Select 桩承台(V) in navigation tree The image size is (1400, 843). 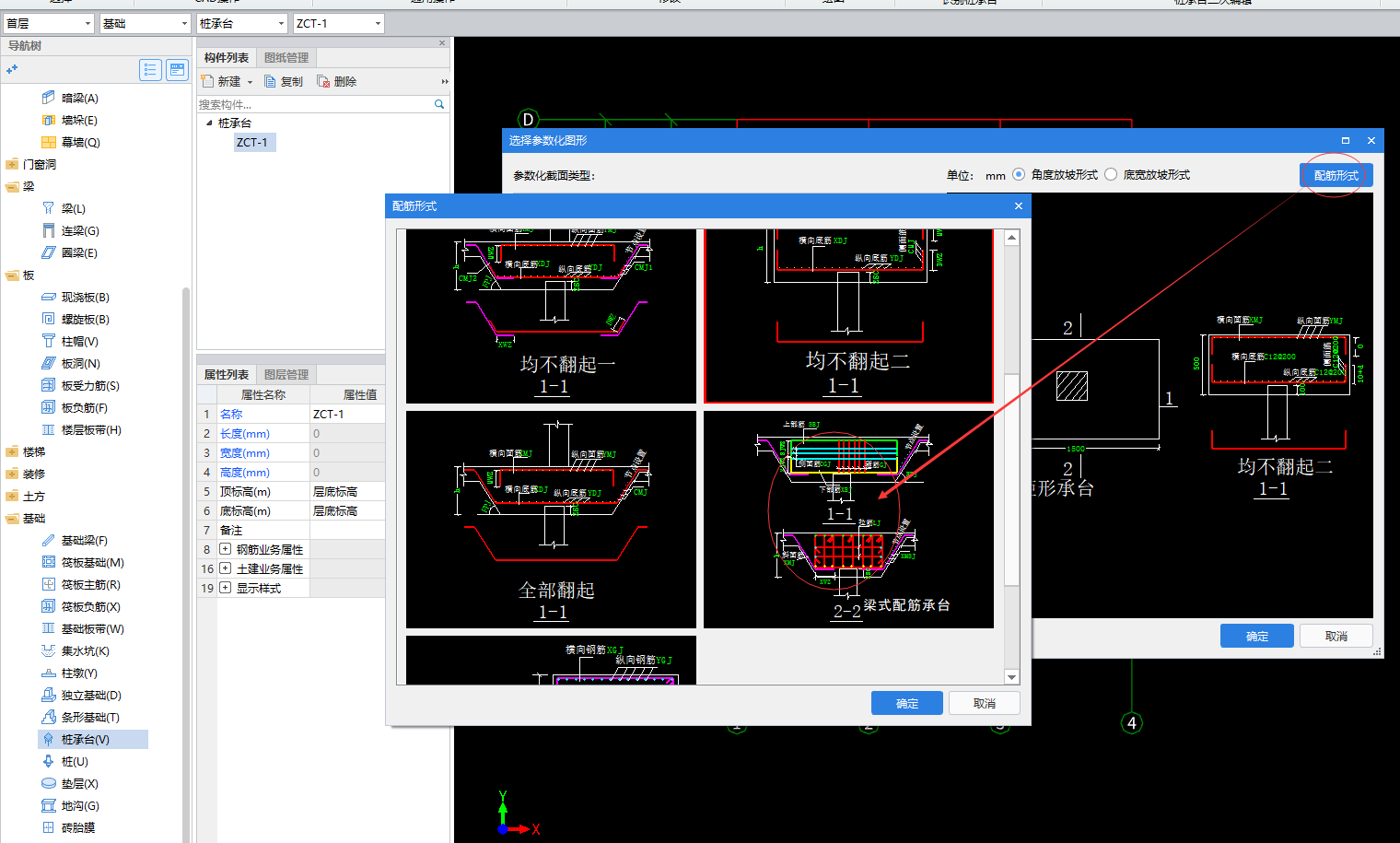point(92,739)
